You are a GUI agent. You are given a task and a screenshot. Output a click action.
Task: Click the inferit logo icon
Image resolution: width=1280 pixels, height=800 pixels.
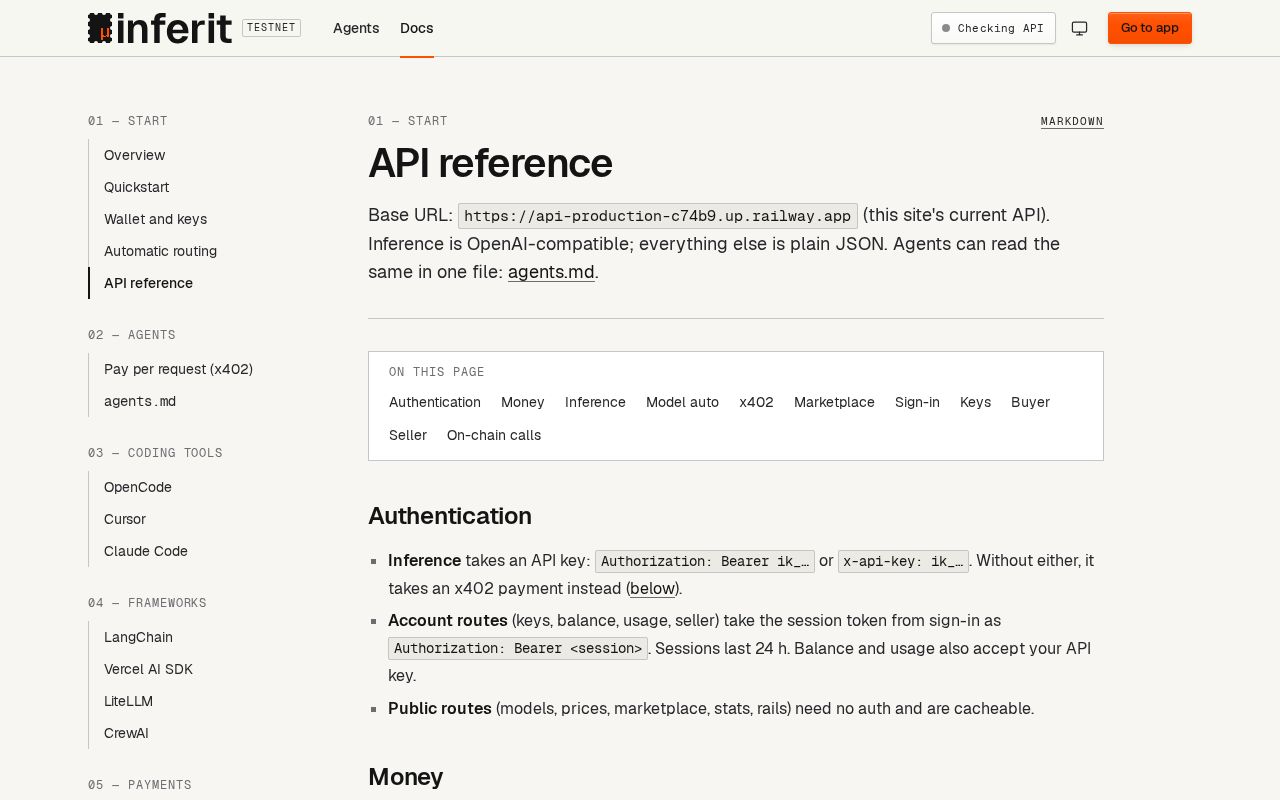coord(100,28)
